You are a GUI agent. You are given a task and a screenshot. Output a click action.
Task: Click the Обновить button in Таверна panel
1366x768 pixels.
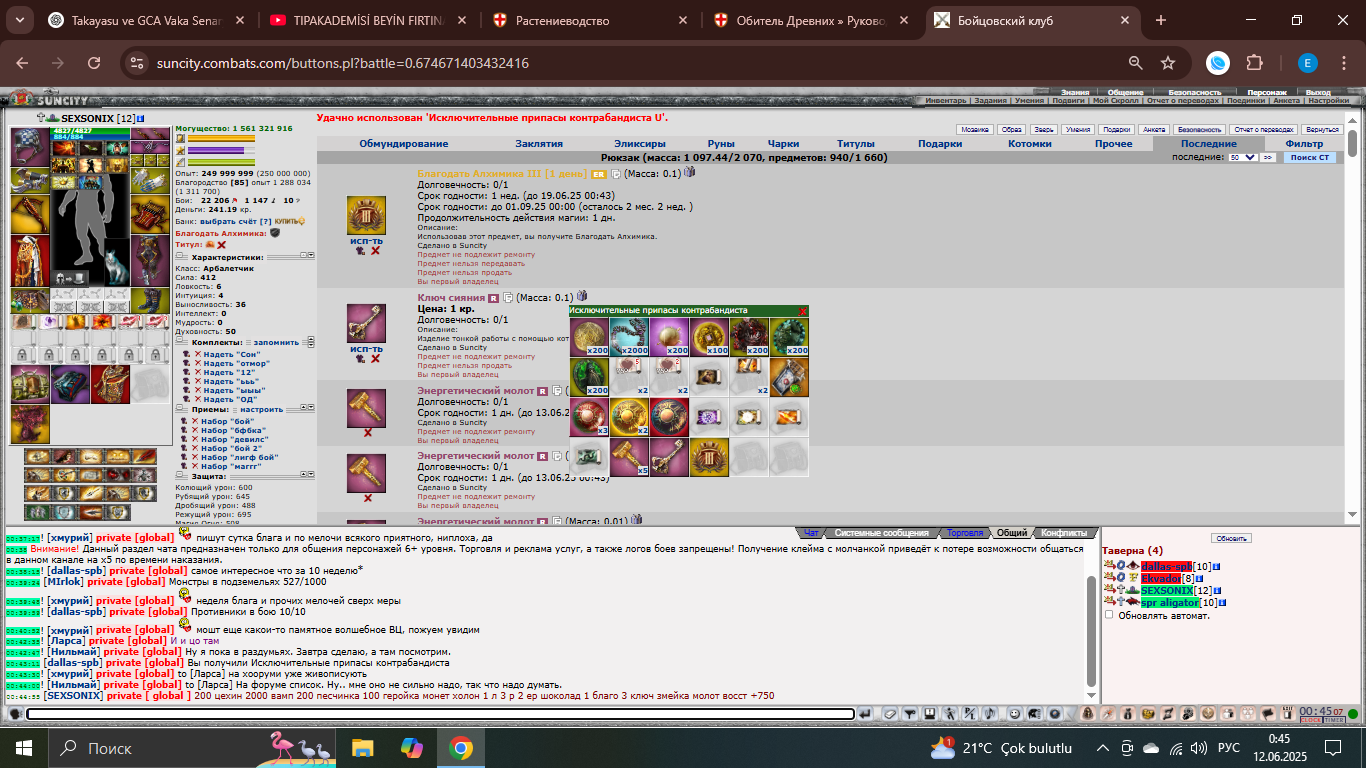[x=1231, y=538]
